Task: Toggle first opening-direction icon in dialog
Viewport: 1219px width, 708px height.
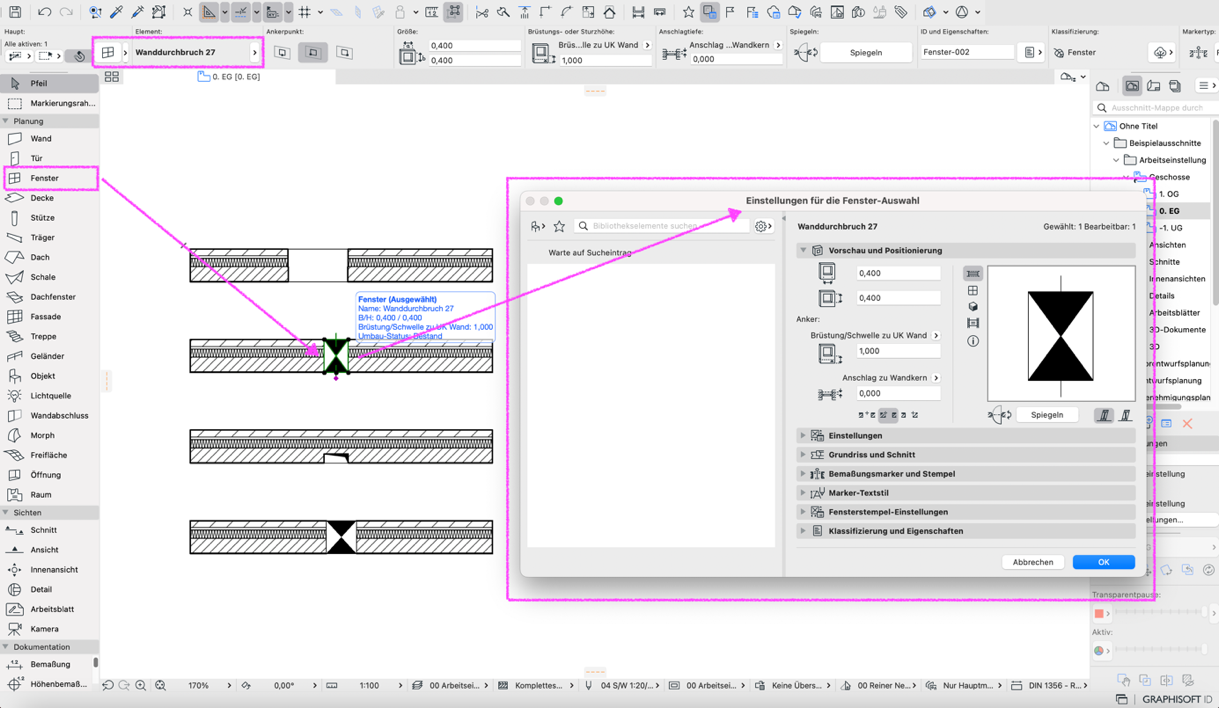Action: click(x=1104, y=415)
